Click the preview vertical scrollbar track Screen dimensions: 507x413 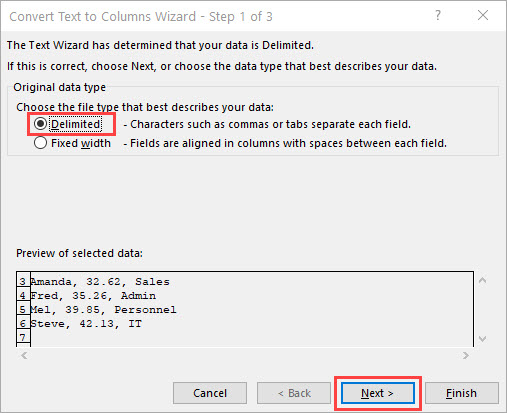[482, 310]
